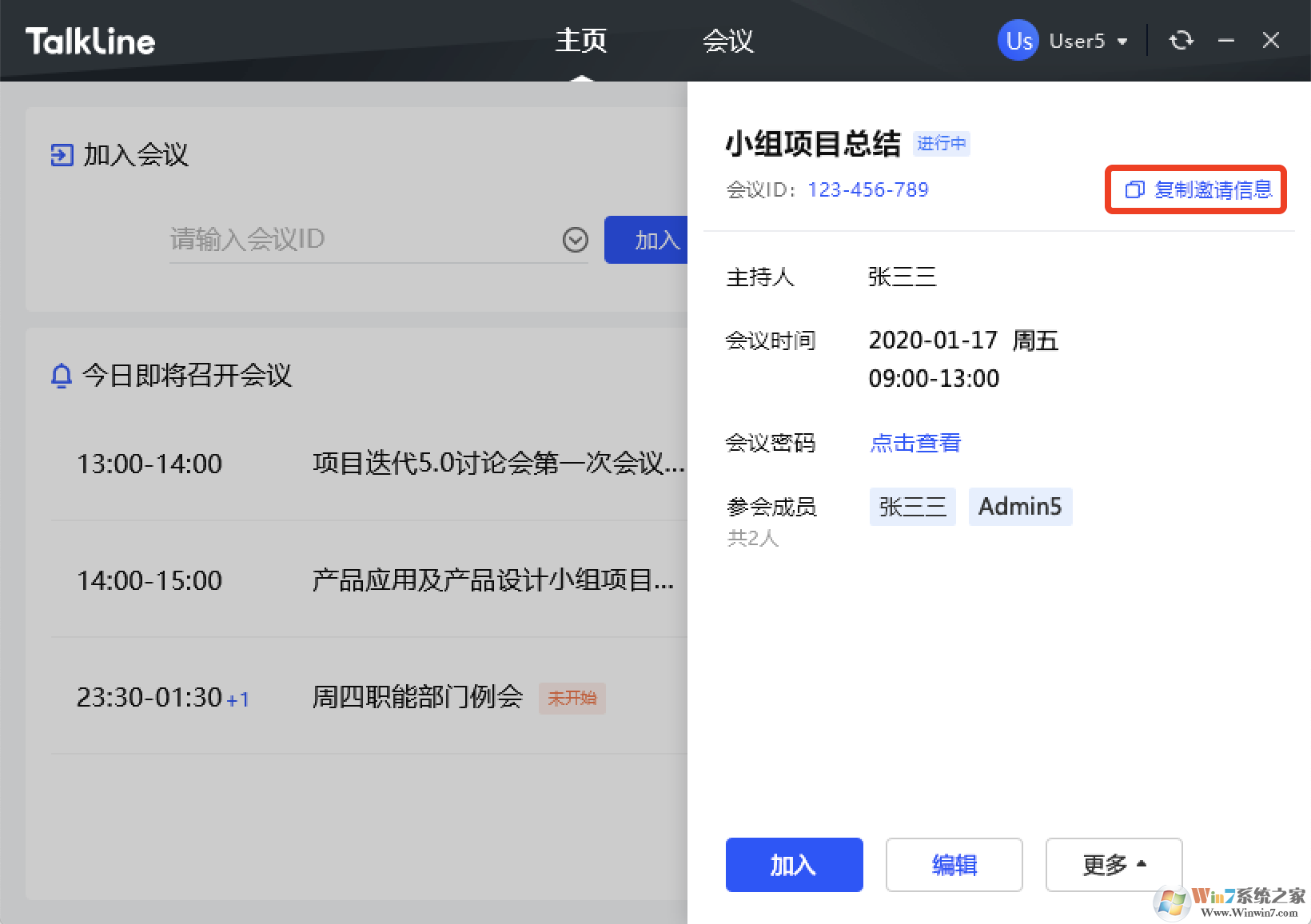Click the copy icon beside 复制邀请信息
The image size is (1311, 924).
pos(1135,190)
